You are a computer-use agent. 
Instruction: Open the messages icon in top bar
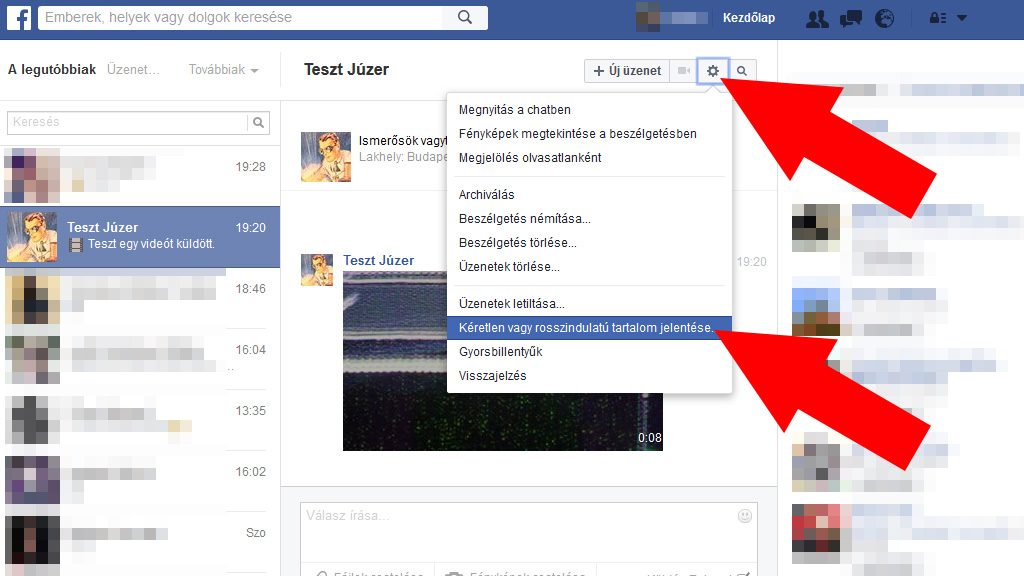(851, 18)
